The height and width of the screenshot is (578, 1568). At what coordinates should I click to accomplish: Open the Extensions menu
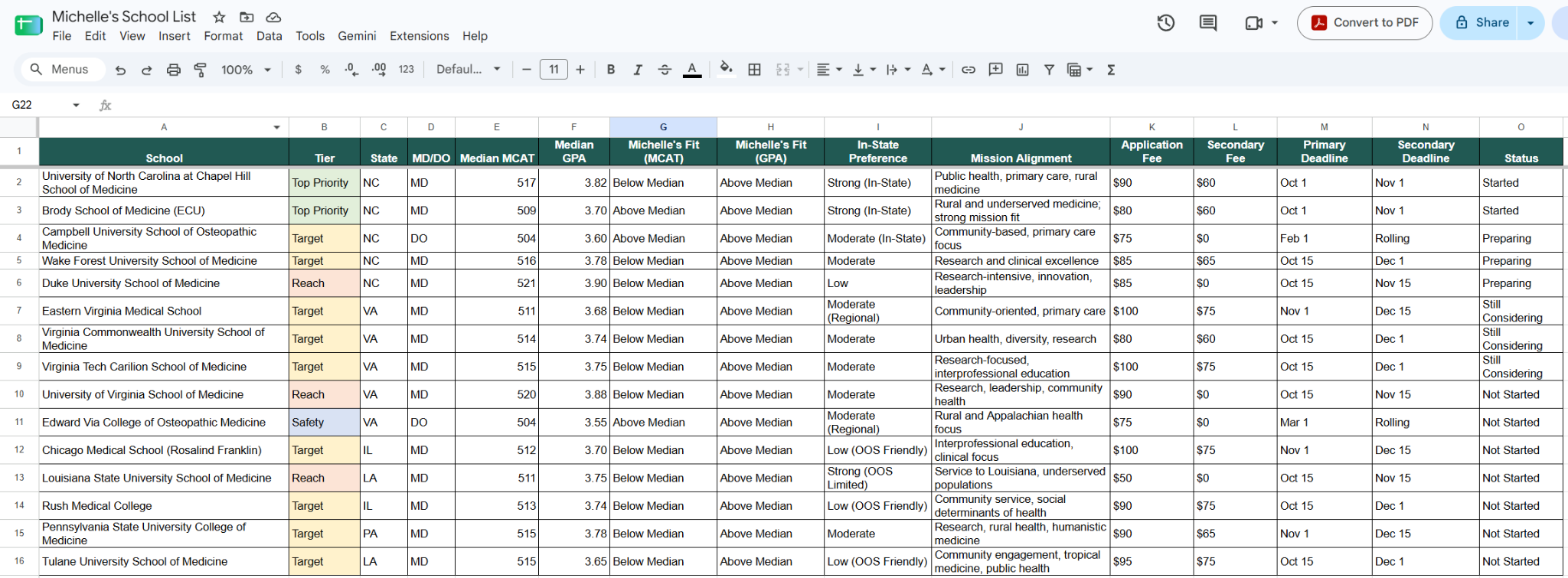click(x=419, y=36)
